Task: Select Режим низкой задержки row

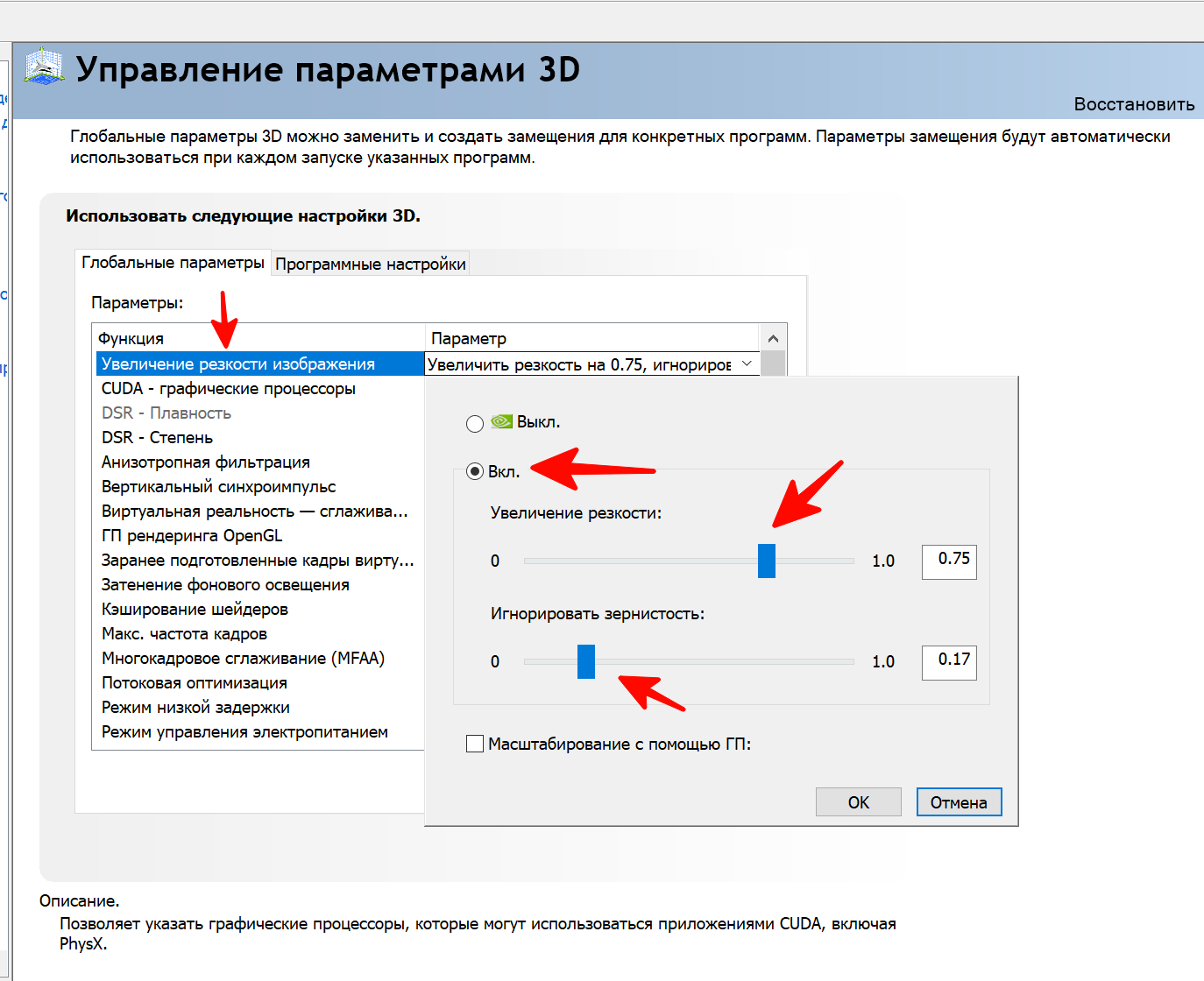Action: [x=260, y=707]
